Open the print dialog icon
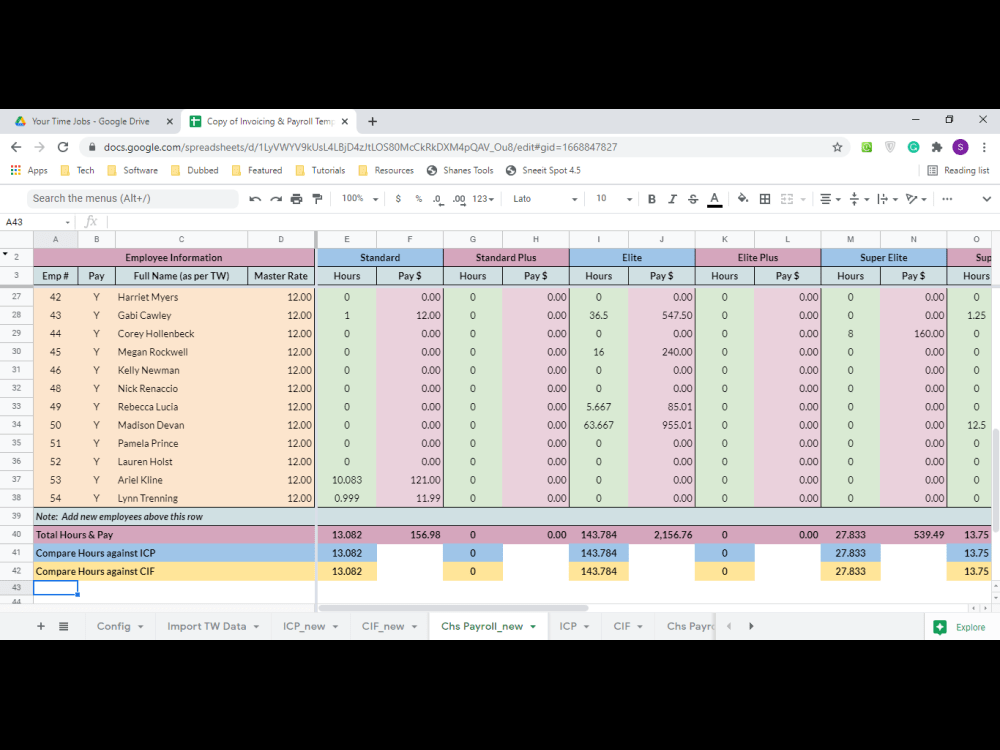1000x750 pixels. [x=296, y=199]
